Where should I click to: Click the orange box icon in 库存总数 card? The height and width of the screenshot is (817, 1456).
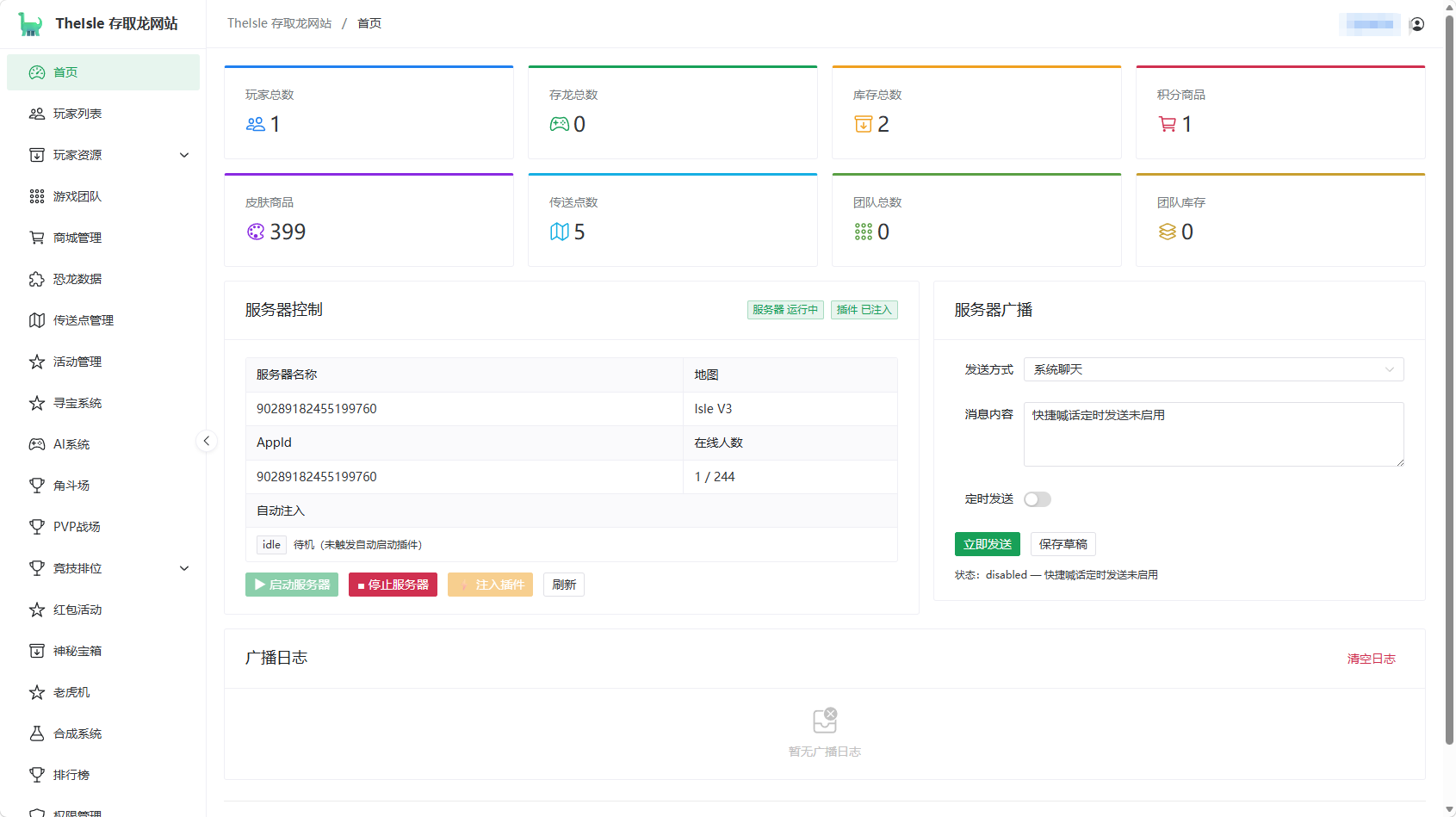click(864, 124)
